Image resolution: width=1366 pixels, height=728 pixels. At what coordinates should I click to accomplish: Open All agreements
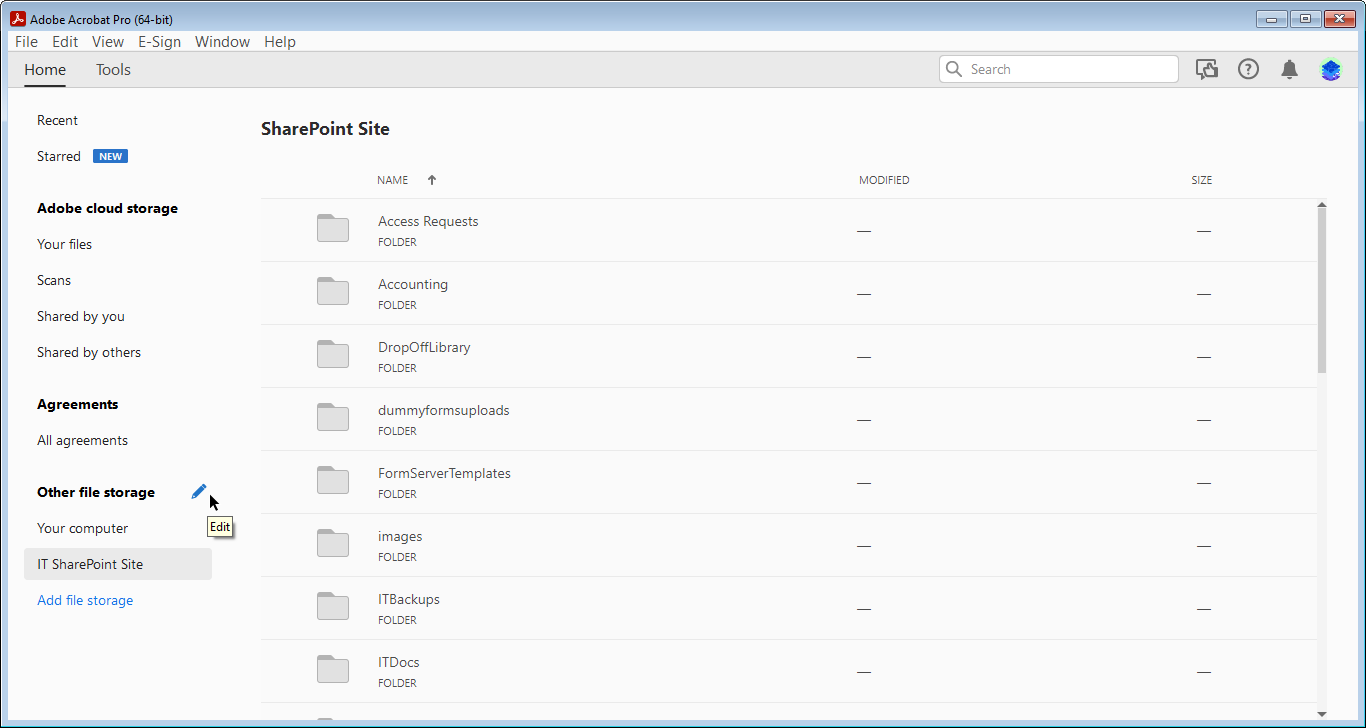tap(82, 440)
